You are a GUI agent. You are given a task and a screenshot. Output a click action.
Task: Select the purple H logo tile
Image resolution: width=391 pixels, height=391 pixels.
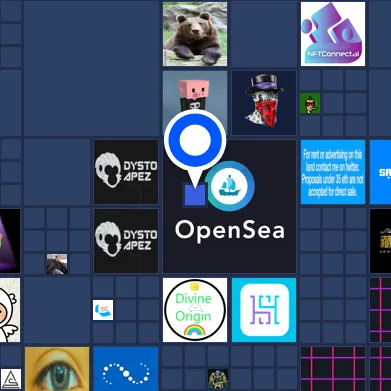coord(264,310)
